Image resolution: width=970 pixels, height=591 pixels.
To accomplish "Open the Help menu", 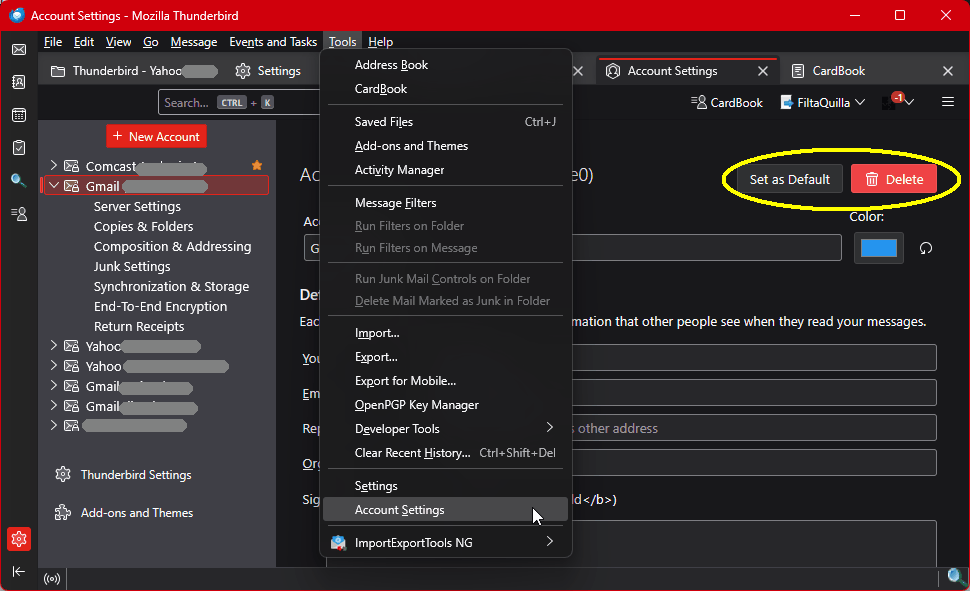I will [x=380, y=41].
